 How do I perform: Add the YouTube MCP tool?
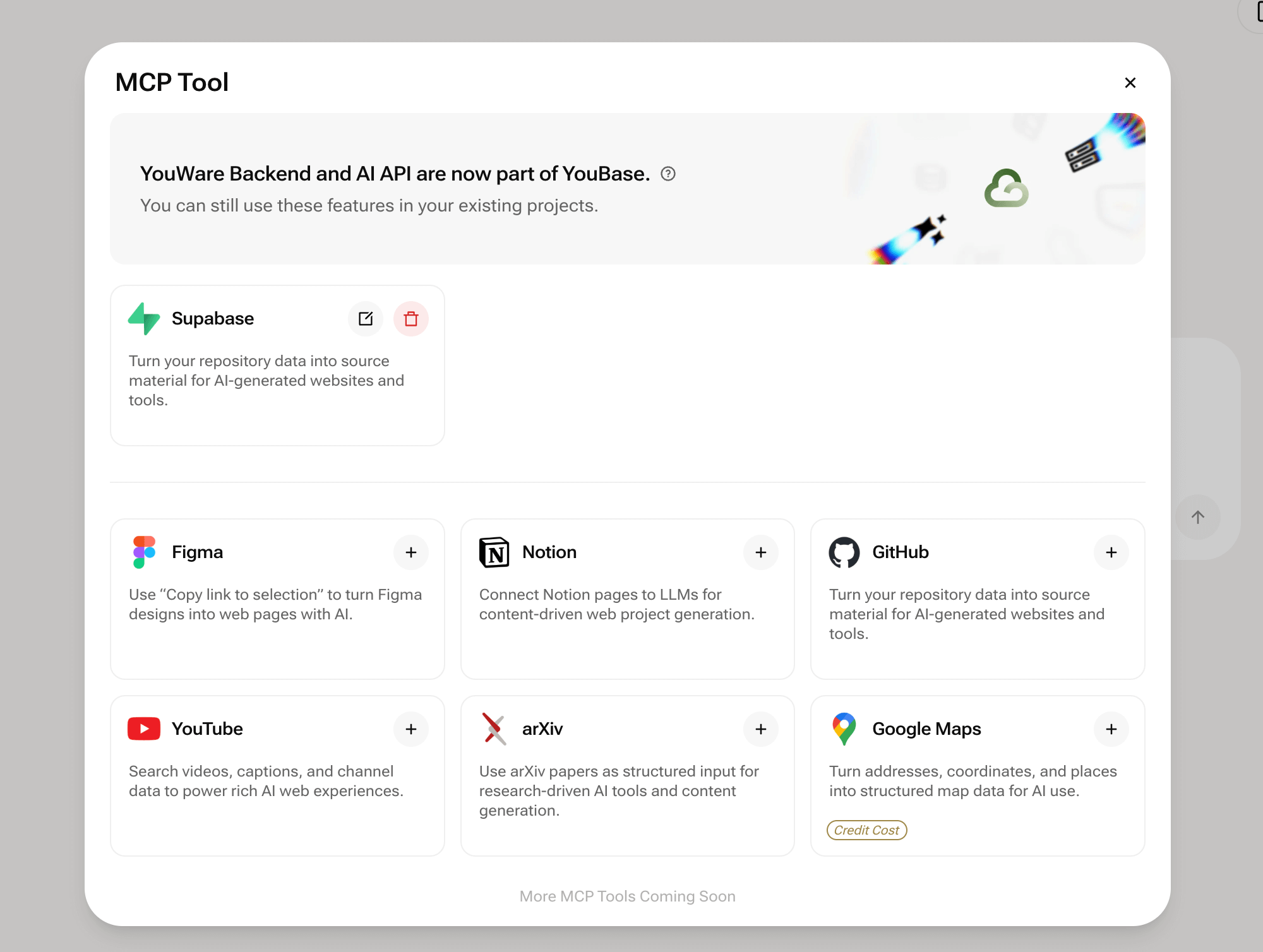[411, 729]
